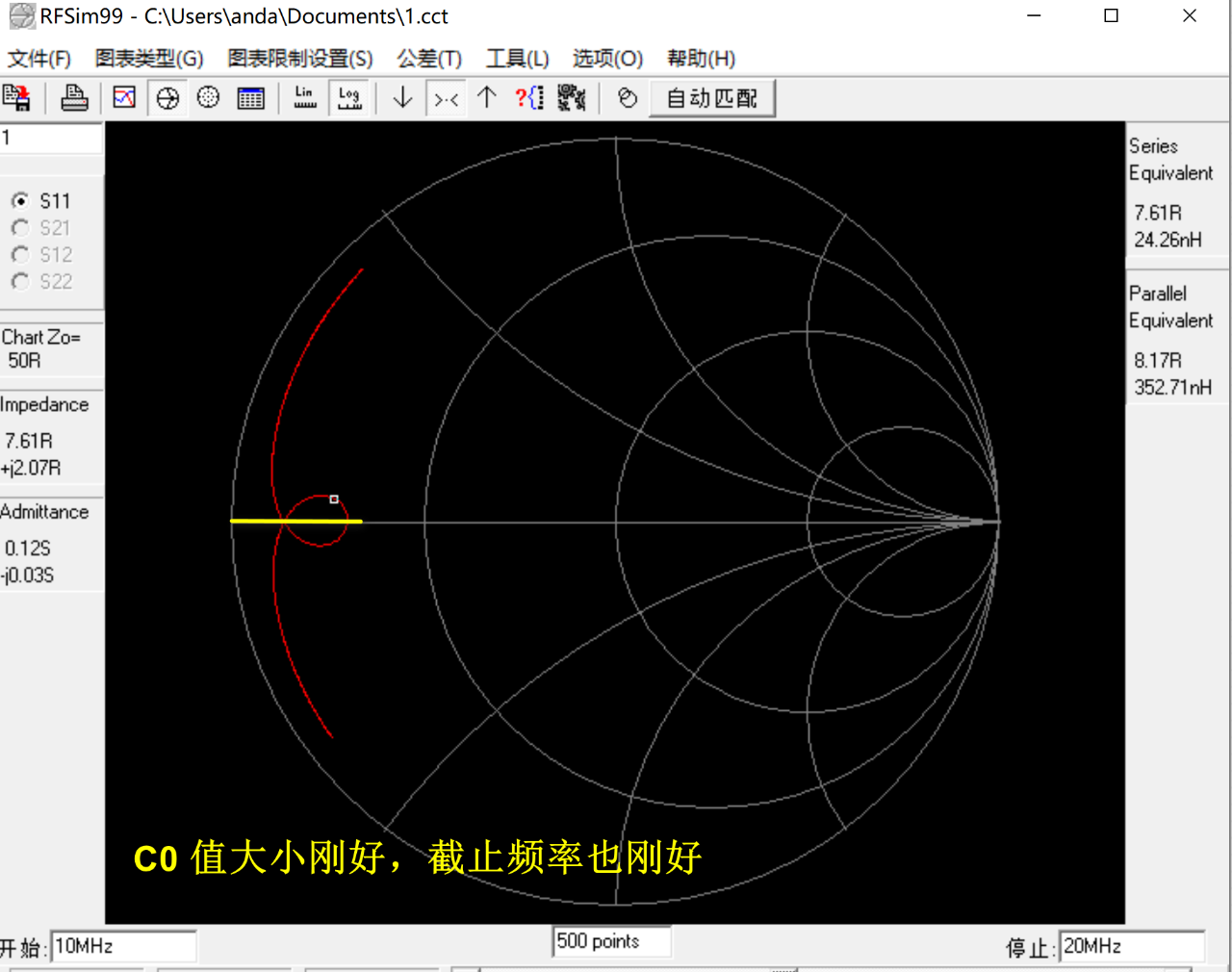Select the S22 radio button

click(x=20, y=282)
